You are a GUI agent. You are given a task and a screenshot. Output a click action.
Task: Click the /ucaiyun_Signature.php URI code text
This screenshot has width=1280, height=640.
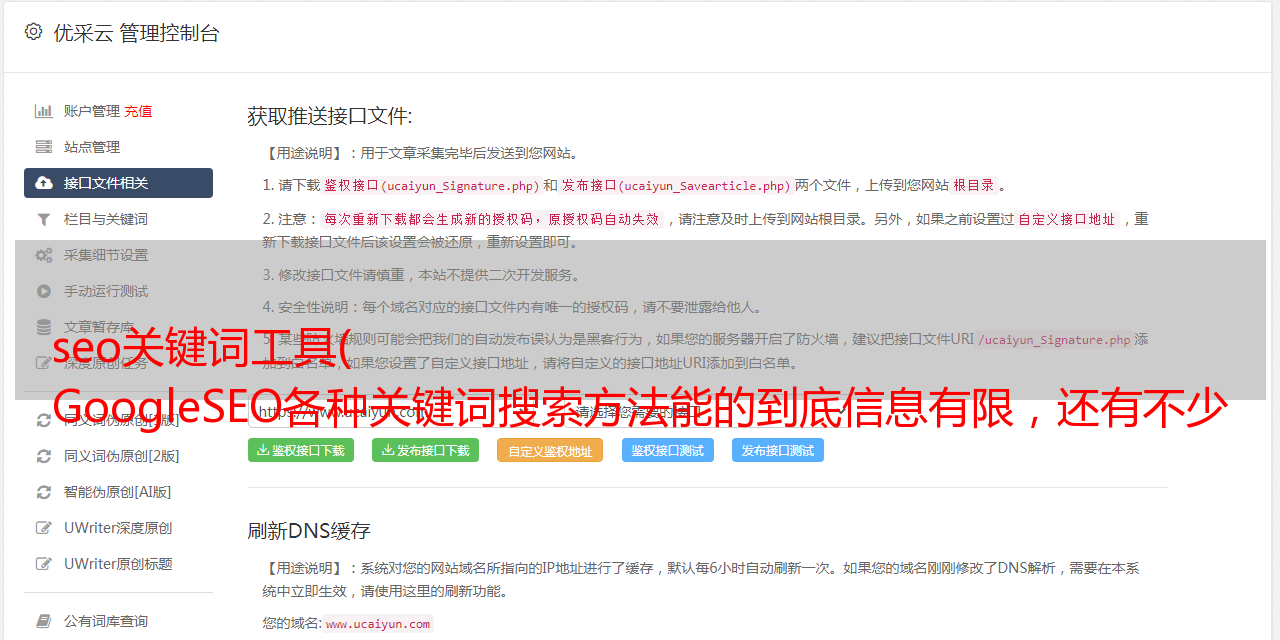tap(1054, 339)
